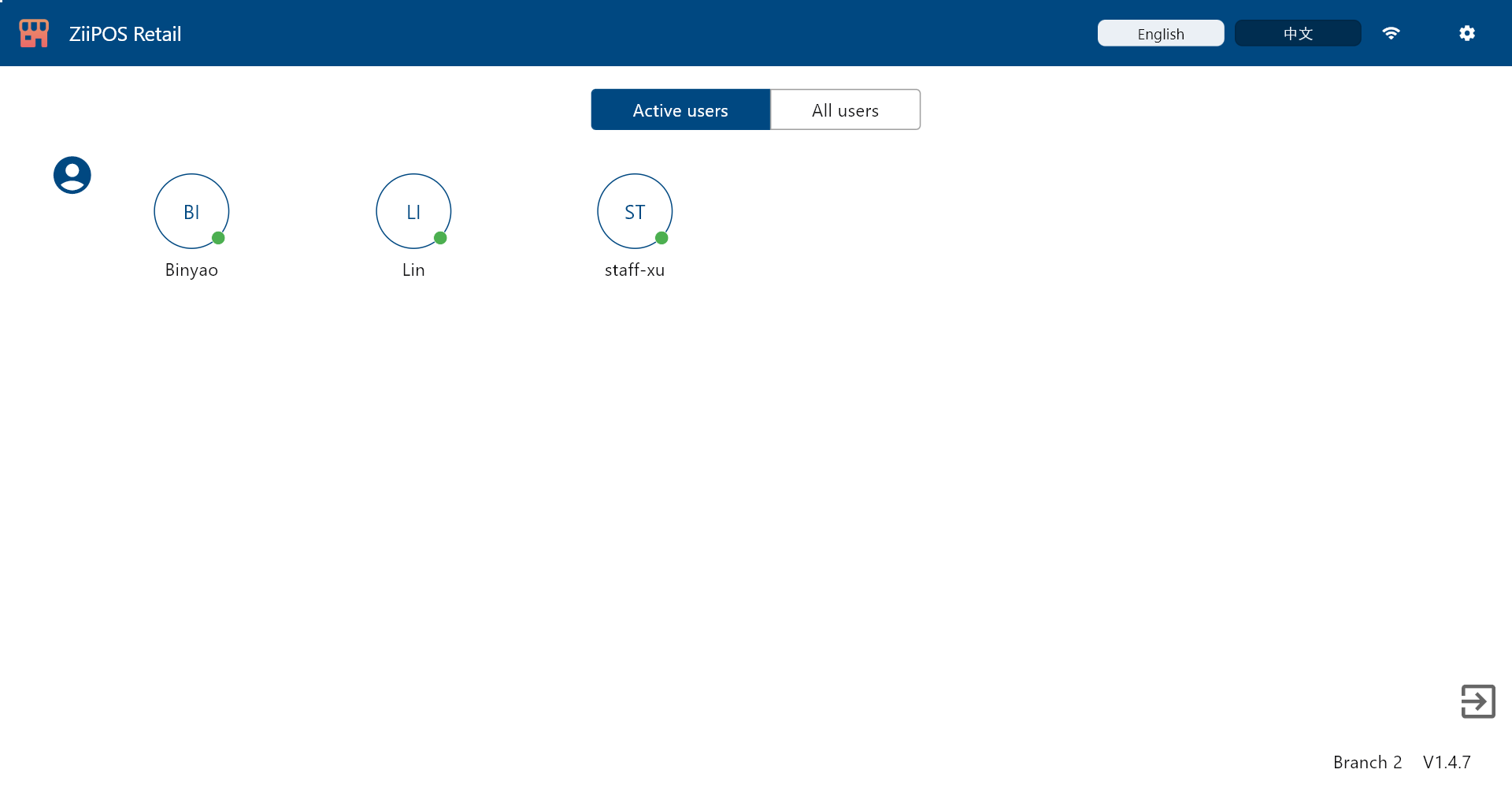Select the LI avatar circle

click(413, 211)
